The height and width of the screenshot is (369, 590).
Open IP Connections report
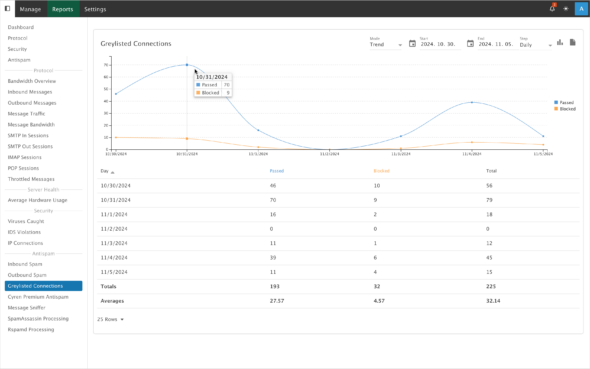[25, 243]
